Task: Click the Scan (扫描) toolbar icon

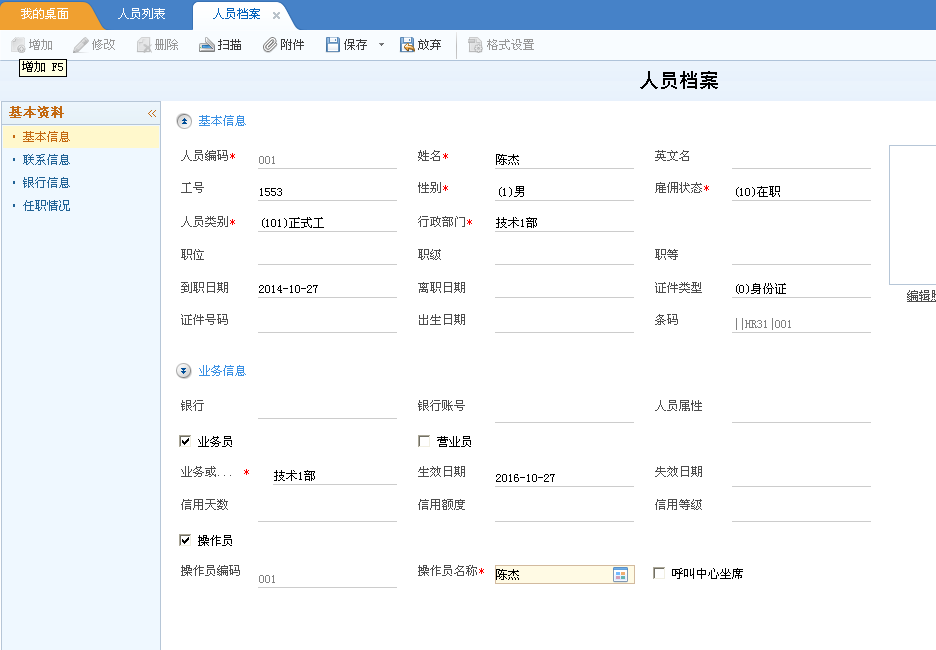Action: [x=207, y=45]
